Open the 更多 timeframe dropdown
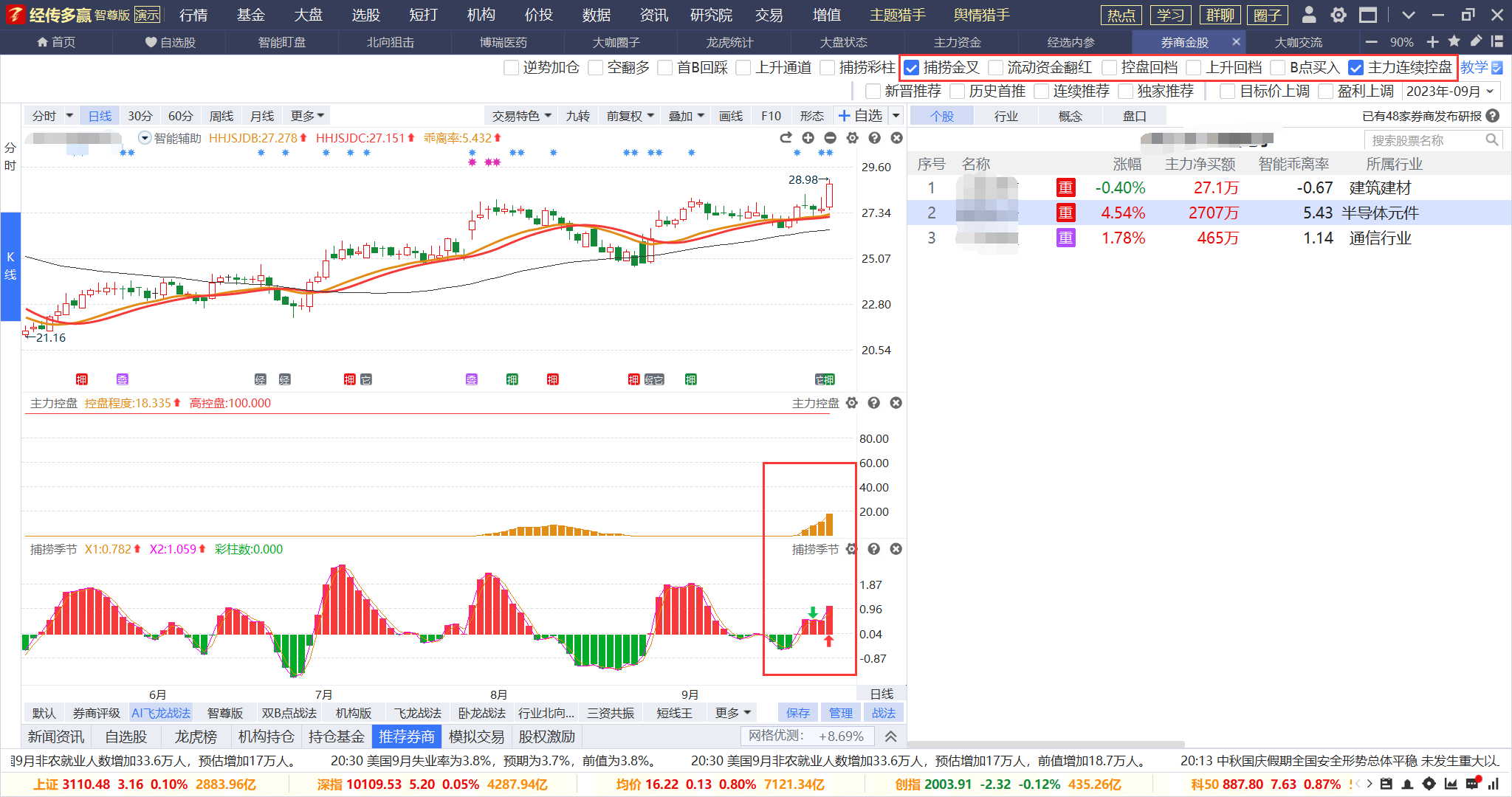This screenshot has width=1512, height=797. pos(307,116)
